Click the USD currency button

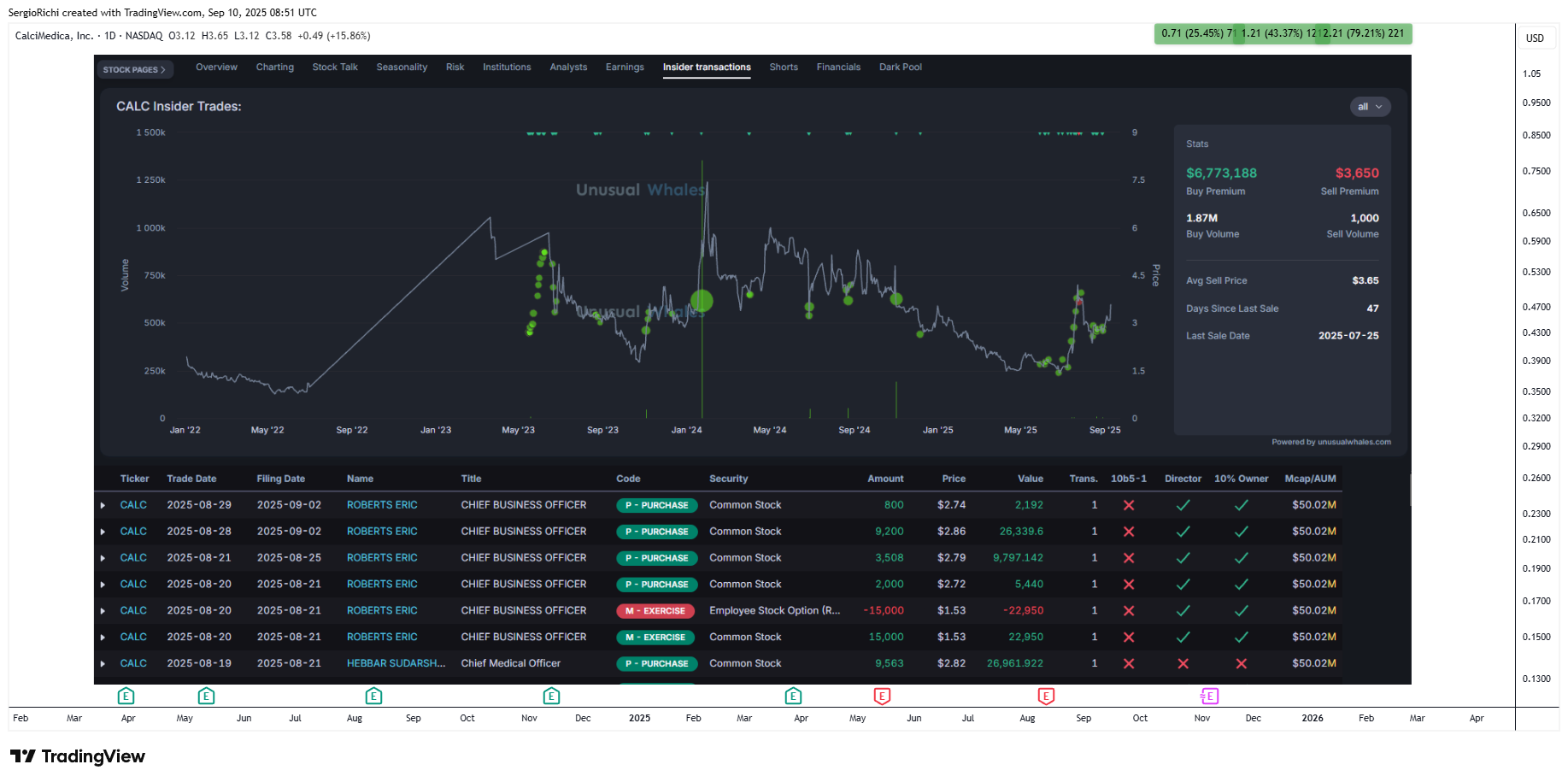pos(1536,38)
